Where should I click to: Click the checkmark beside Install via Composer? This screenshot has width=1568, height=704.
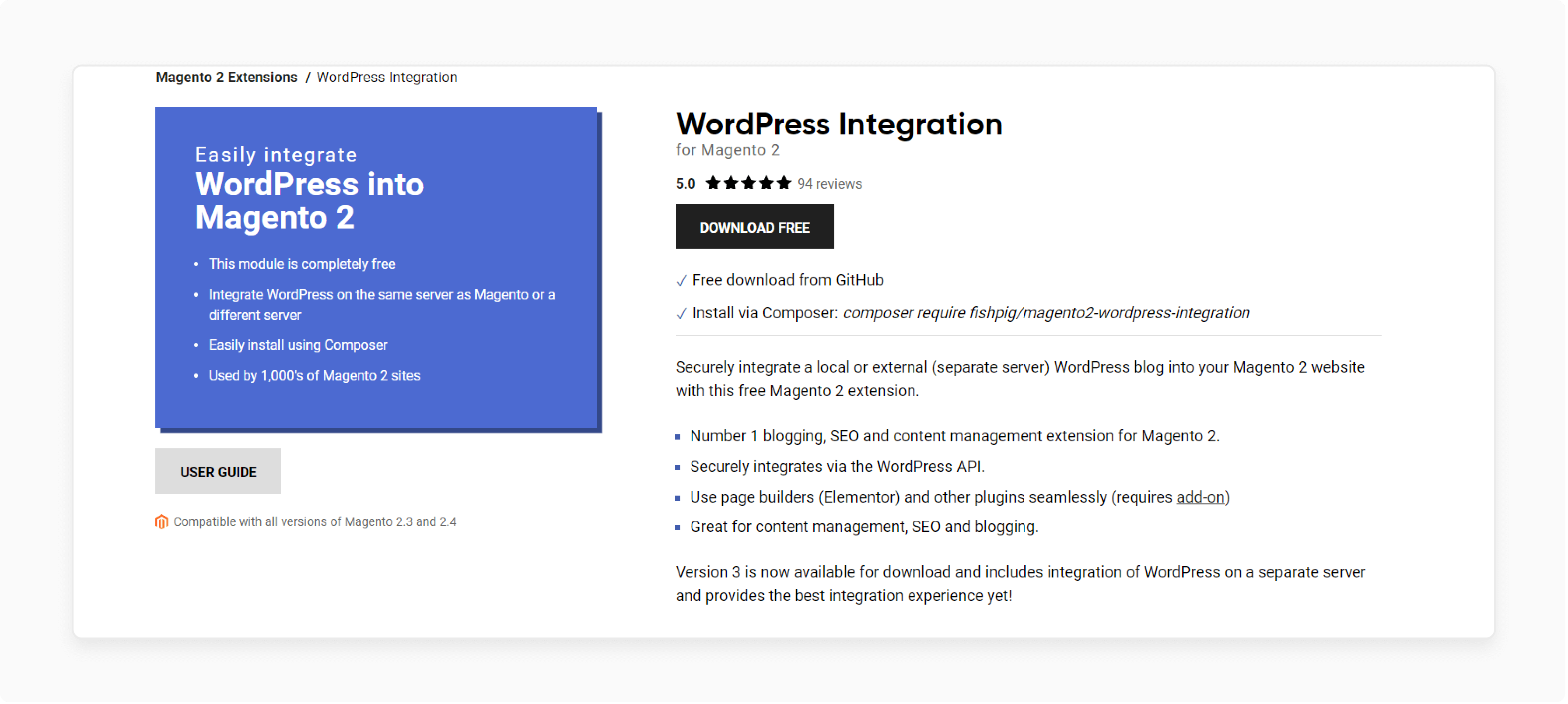point(681,313)
